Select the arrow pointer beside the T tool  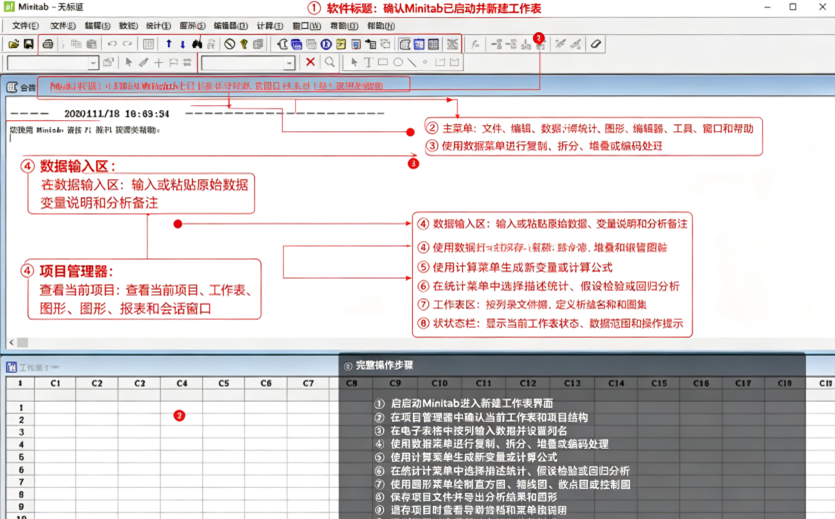click(x=354, y=62)
